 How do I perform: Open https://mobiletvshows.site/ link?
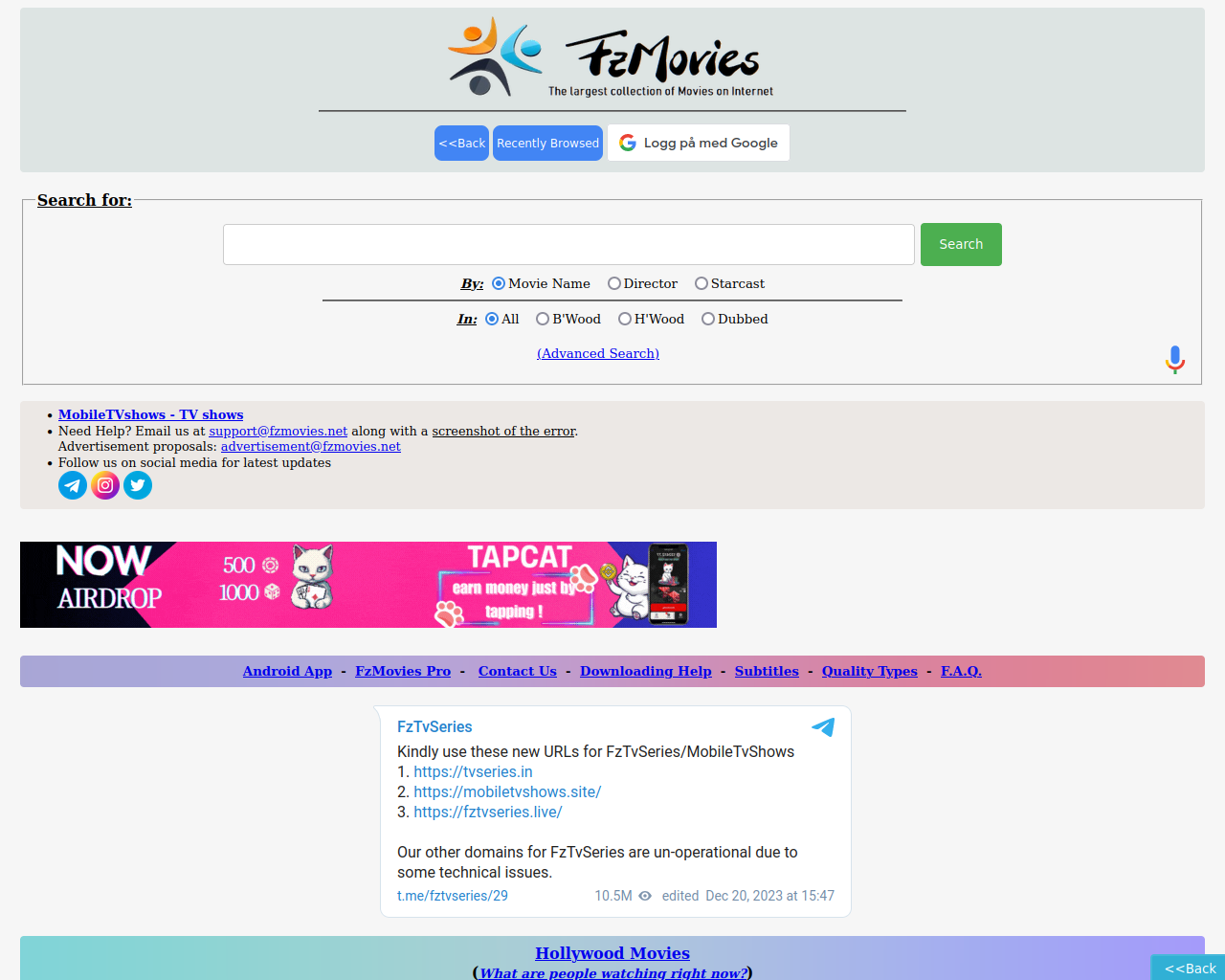pos(507,791)
